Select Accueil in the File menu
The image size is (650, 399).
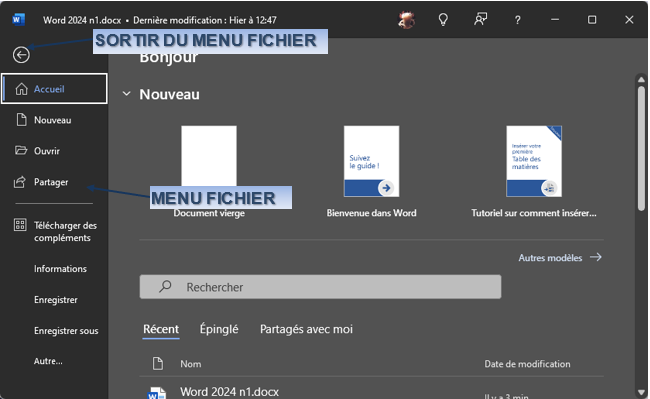(54, 89)
